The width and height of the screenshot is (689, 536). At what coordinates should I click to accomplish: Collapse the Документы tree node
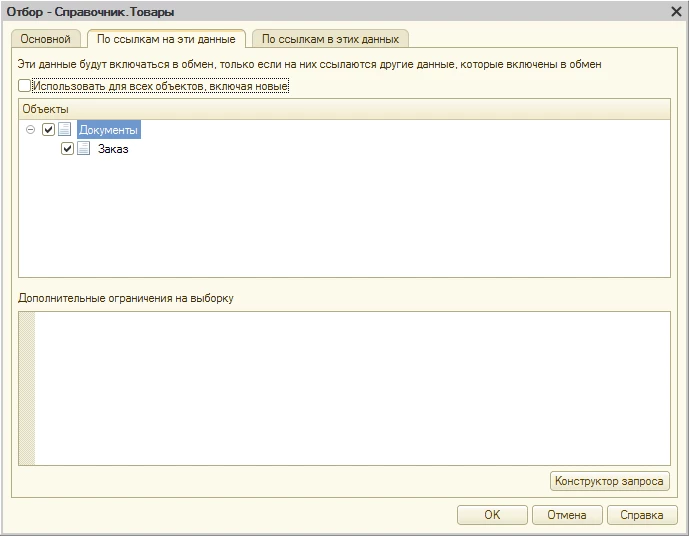click(31, 129)
